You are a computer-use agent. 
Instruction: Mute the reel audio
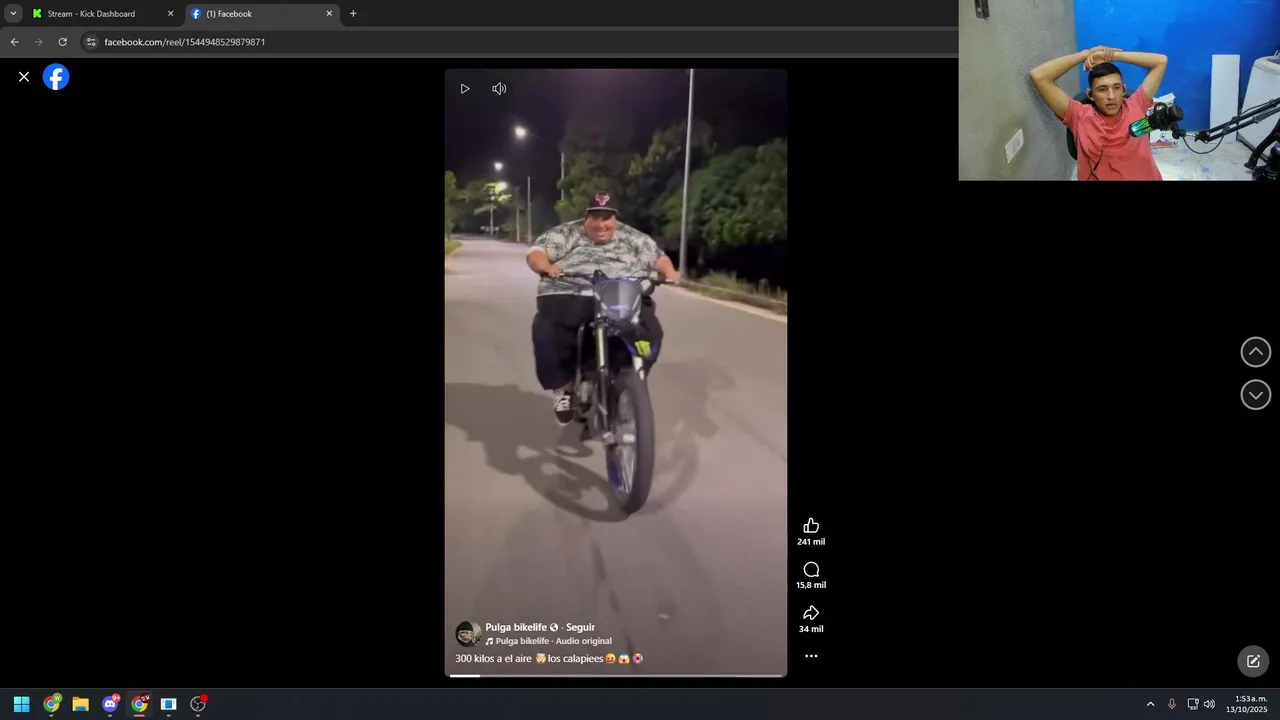(499, 89)
